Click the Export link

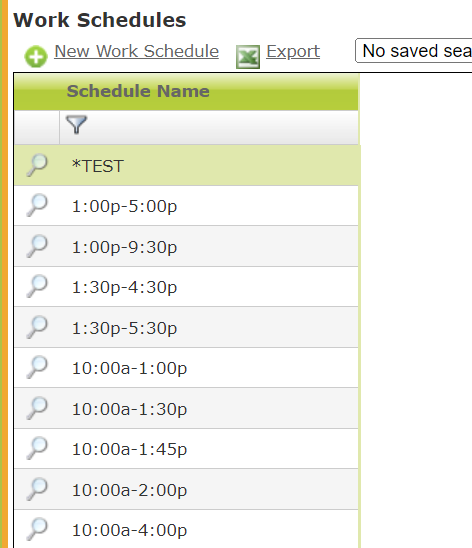293,52
